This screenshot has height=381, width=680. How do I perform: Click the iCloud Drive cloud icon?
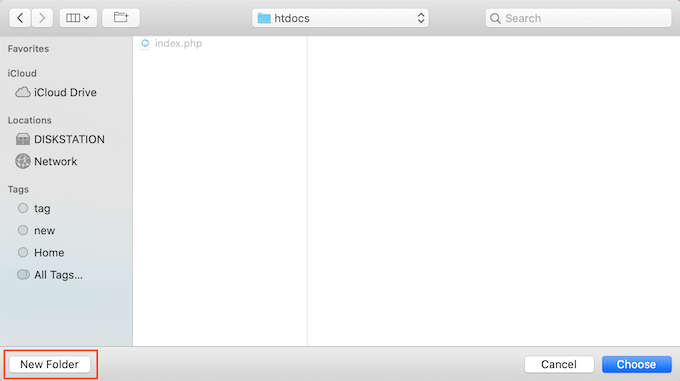click(23, 92)
